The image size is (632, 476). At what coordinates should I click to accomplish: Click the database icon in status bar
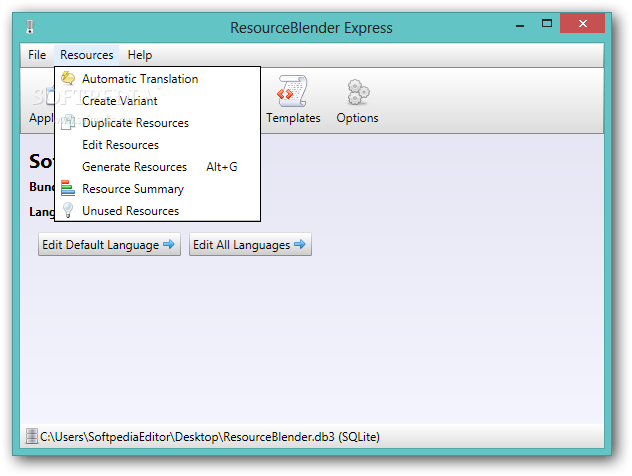(31, 437)
